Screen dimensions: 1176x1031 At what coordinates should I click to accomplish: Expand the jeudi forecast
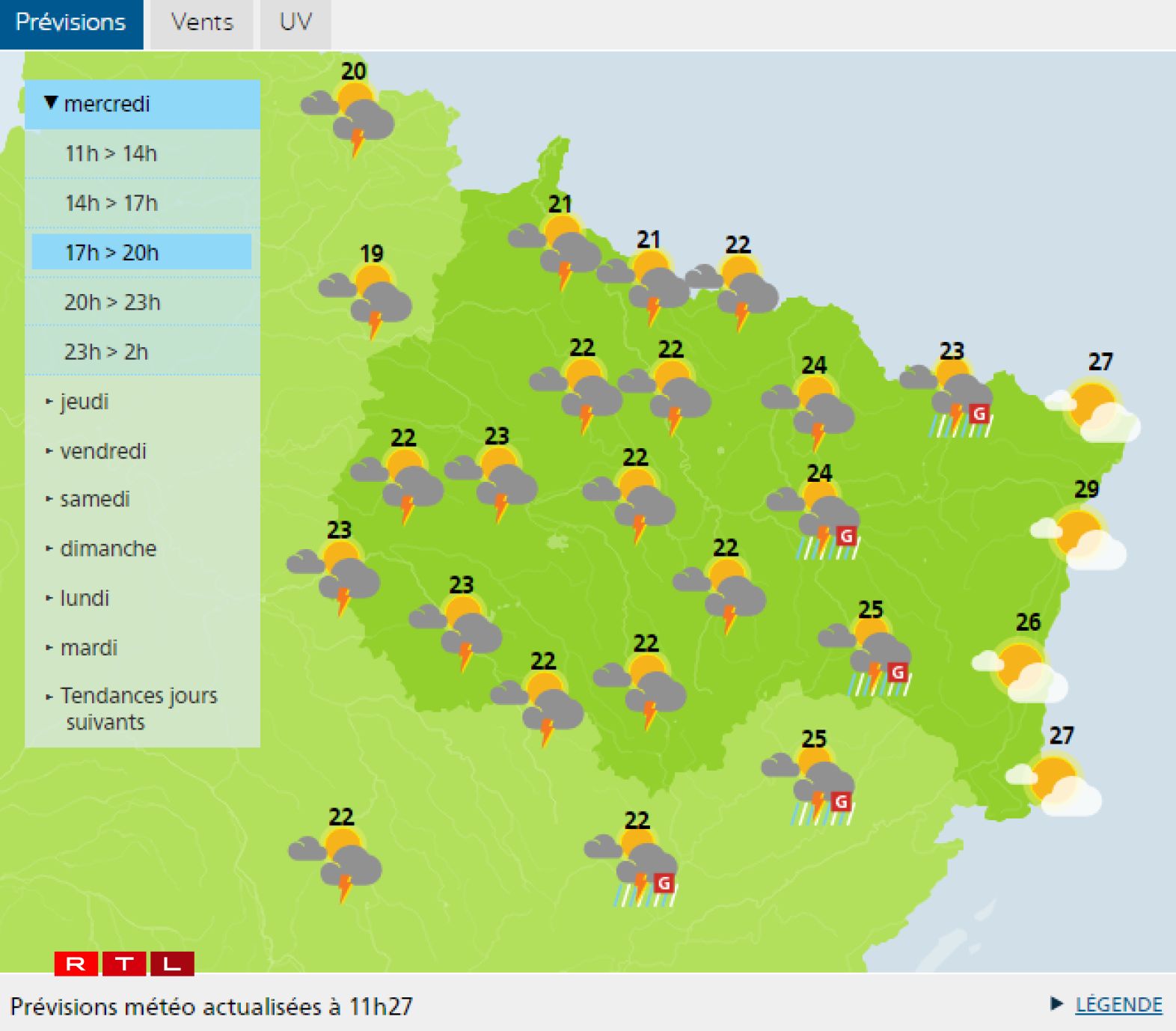tap(84, 402)
